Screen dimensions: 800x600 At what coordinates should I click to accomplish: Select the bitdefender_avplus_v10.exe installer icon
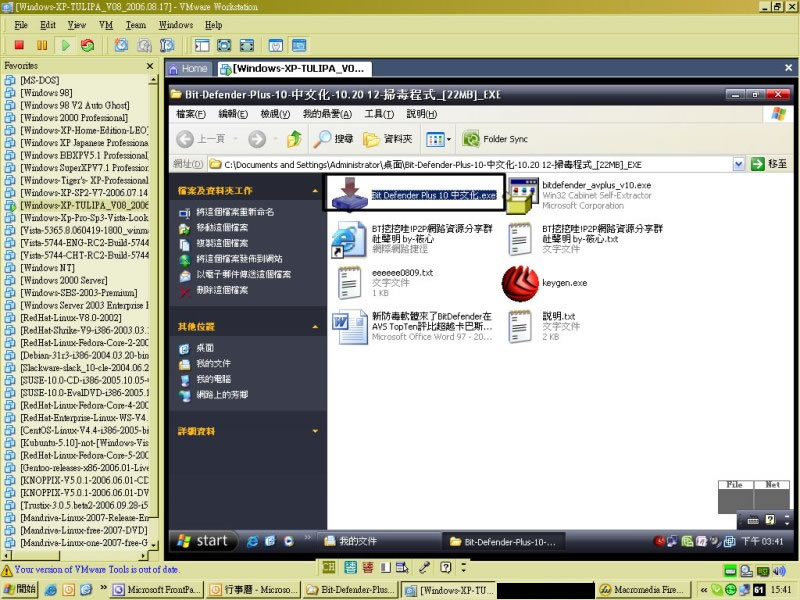point(523,196)
